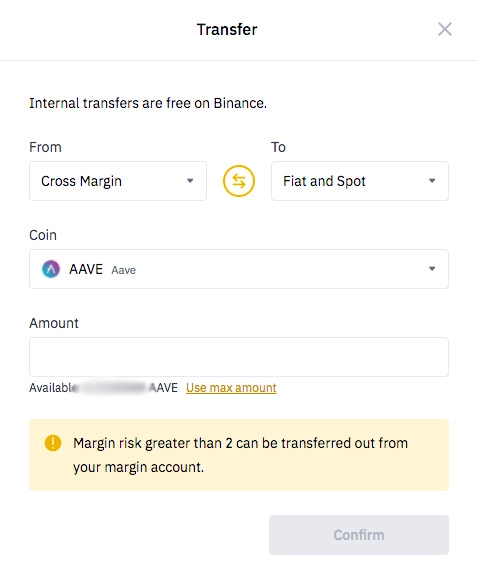This screenshot has height=583, width=478.
Task: Click the Coin field label
Action: click(43, 235)
